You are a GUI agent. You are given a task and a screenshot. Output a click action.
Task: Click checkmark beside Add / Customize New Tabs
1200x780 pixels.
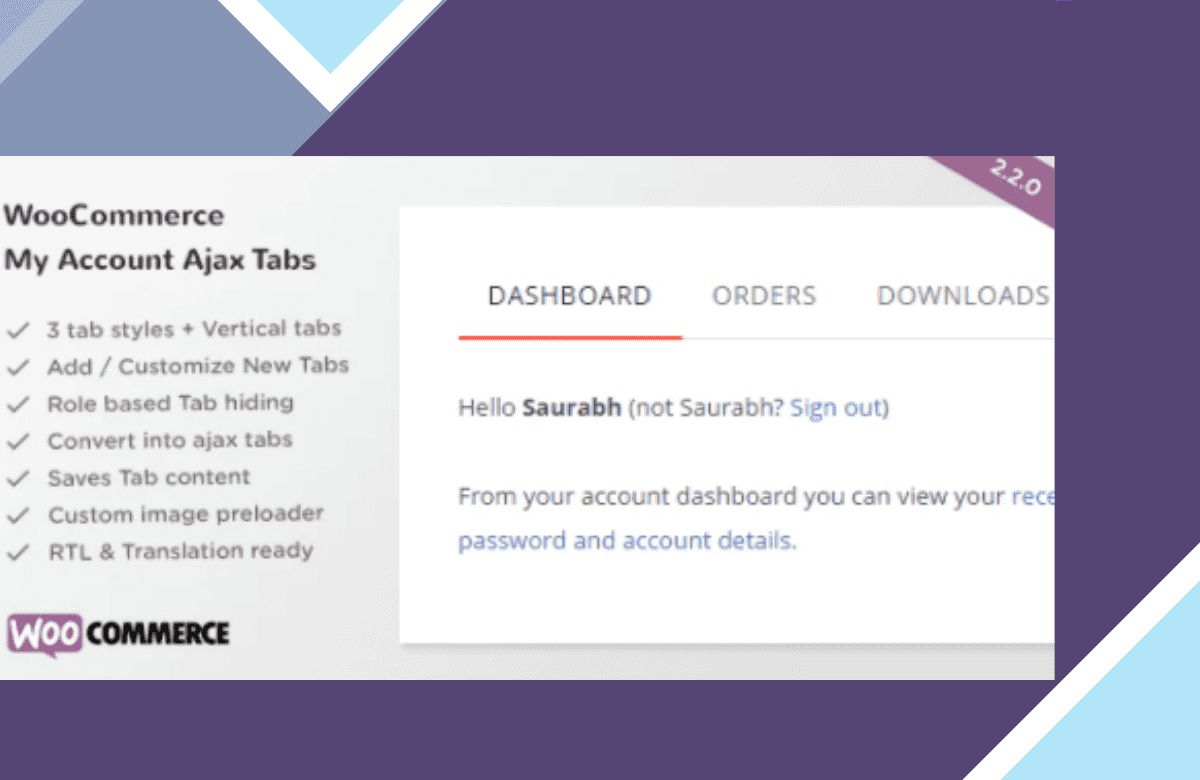(x=17, y=367)
